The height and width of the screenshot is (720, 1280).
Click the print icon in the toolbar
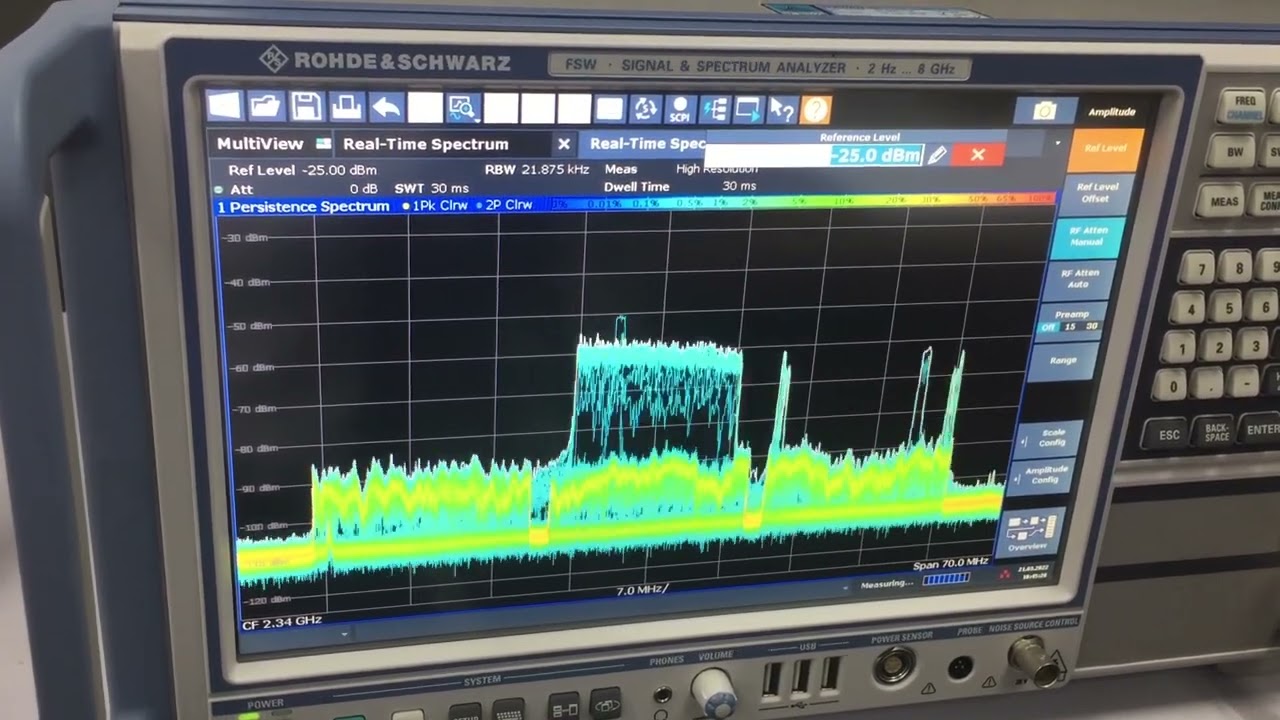tap(346, 106)
